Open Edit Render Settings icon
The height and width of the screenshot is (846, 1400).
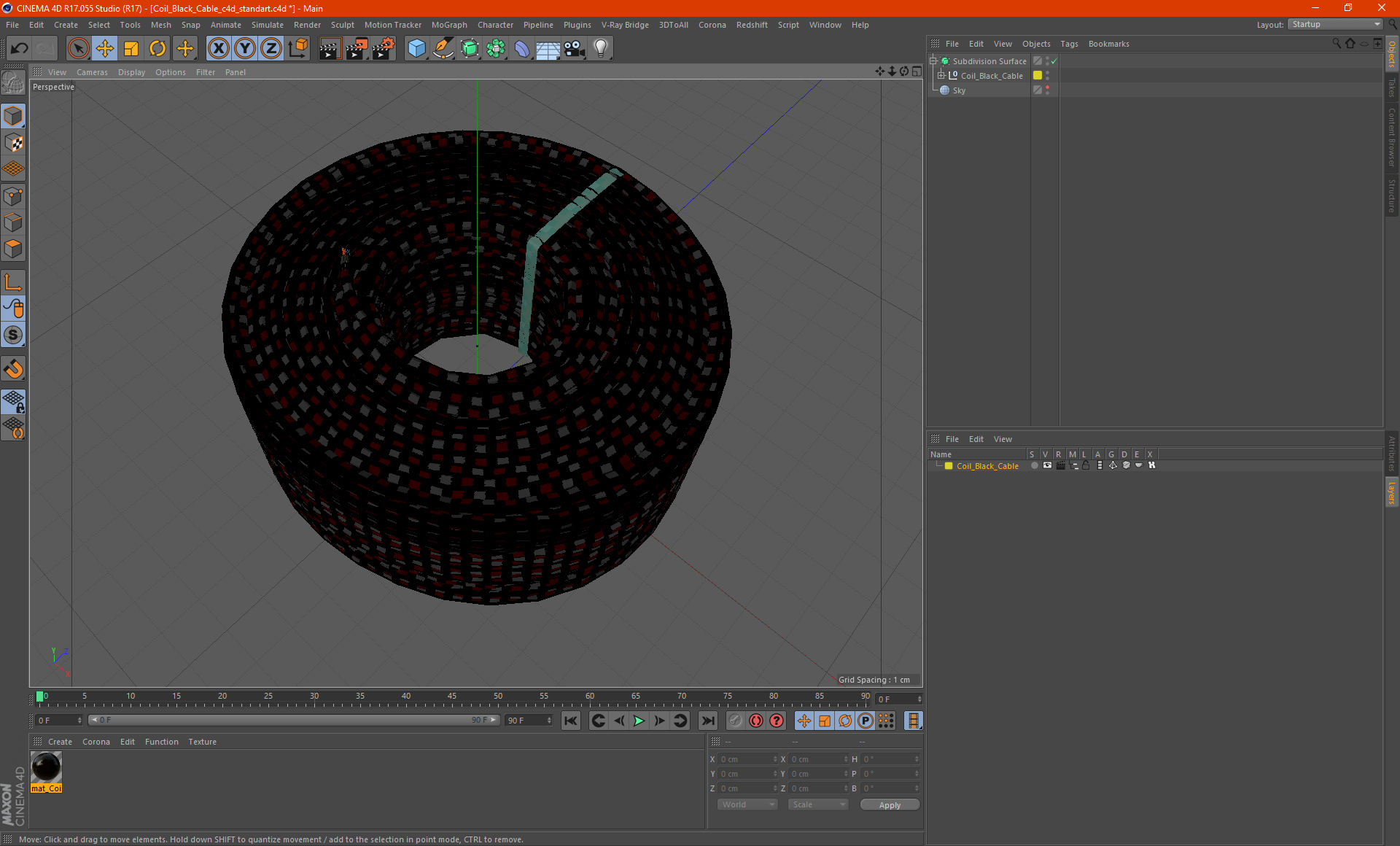pyautogui.click(x=384, y=49)
